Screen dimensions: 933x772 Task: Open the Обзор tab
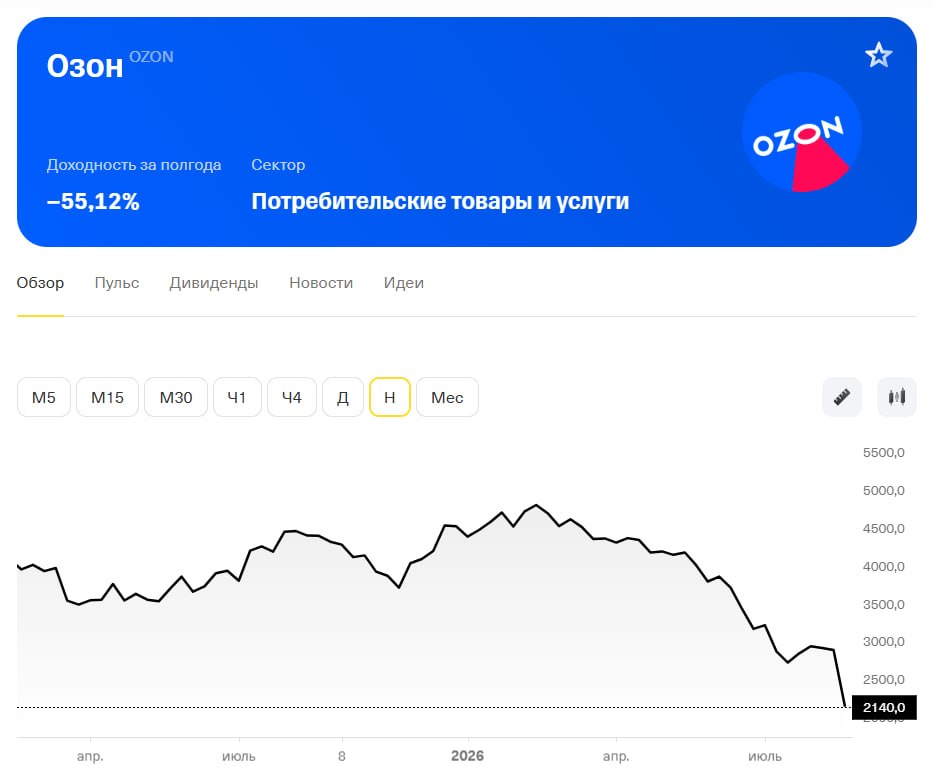pos(40,283)
